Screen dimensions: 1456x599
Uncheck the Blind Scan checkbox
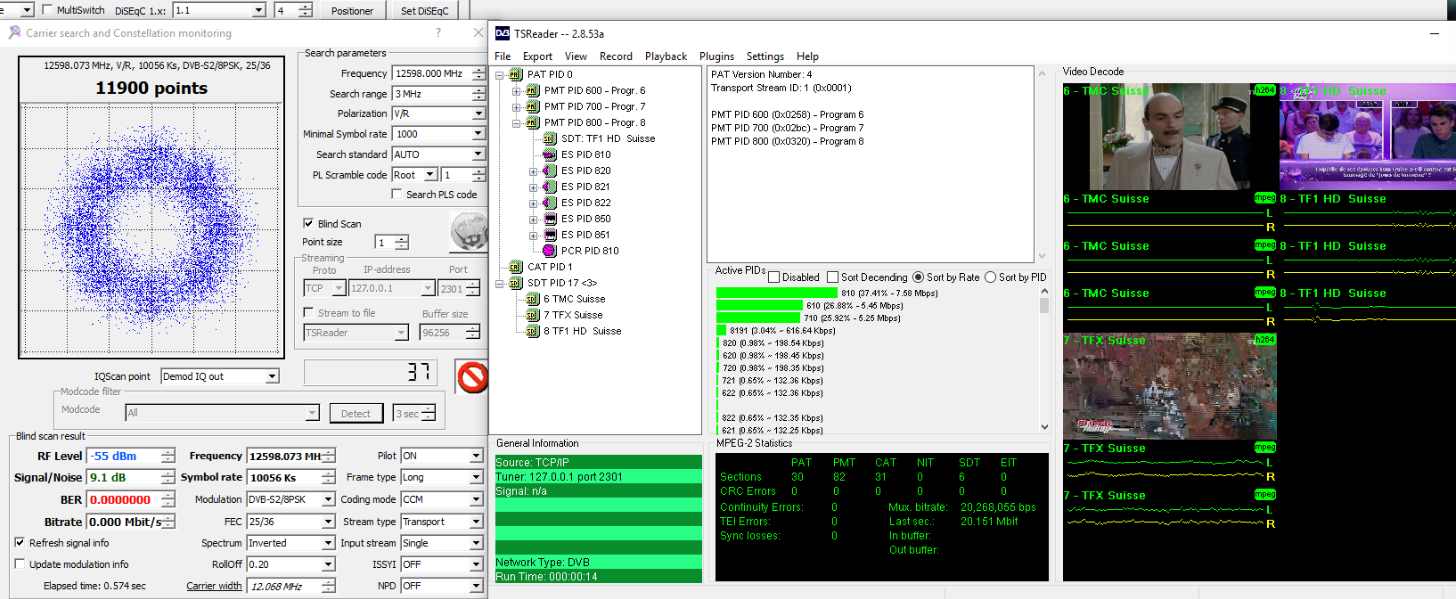[309, 223]
